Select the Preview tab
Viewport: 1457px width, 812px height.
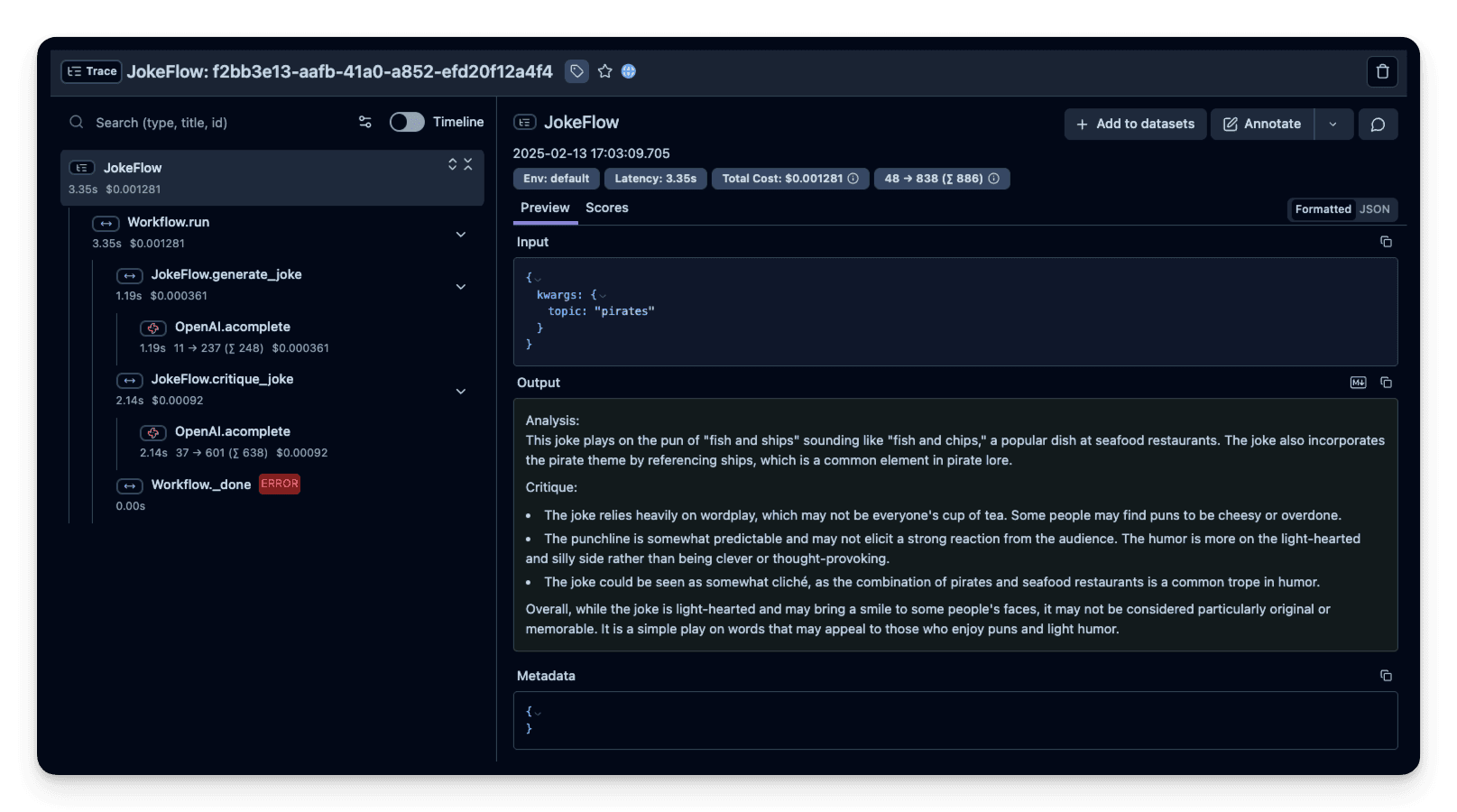pos(545,208)
